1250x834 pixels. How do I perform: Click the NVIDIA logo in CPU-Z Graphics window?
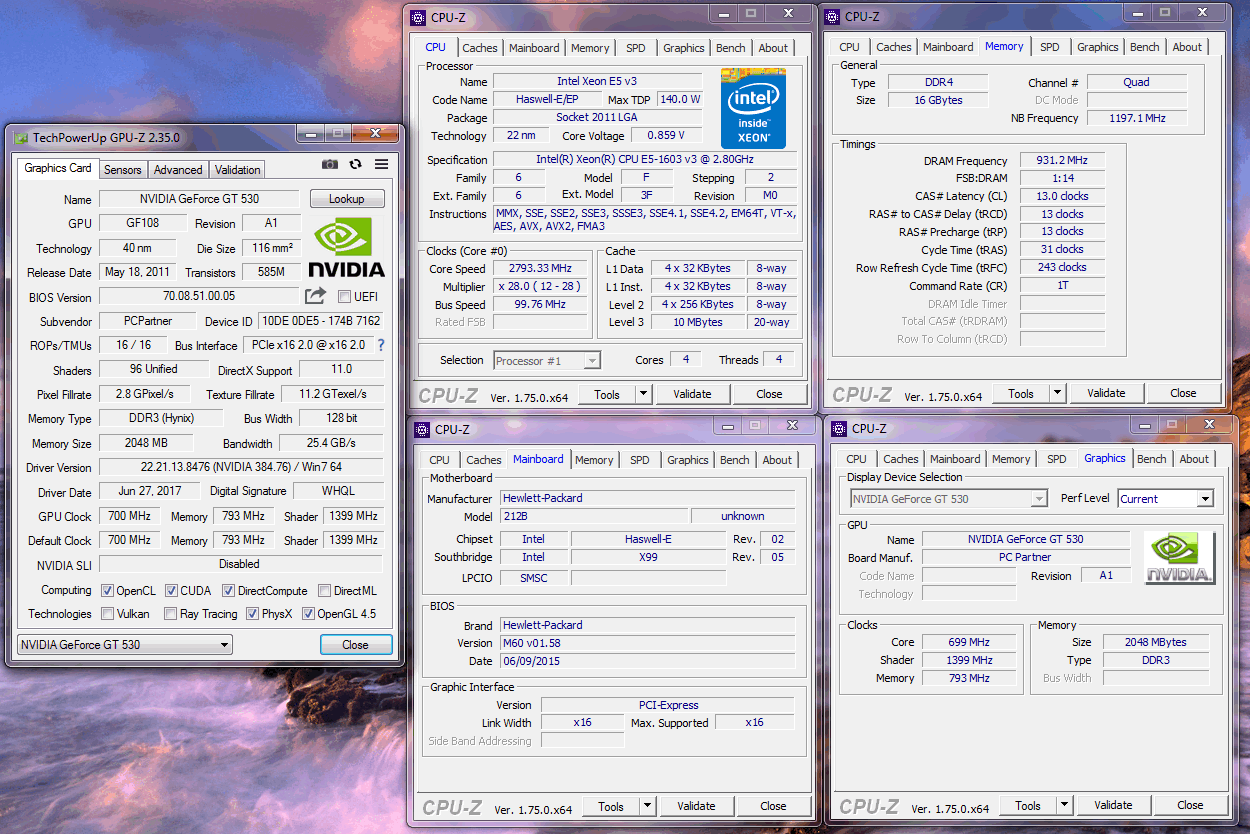[x=1180, y=558]
